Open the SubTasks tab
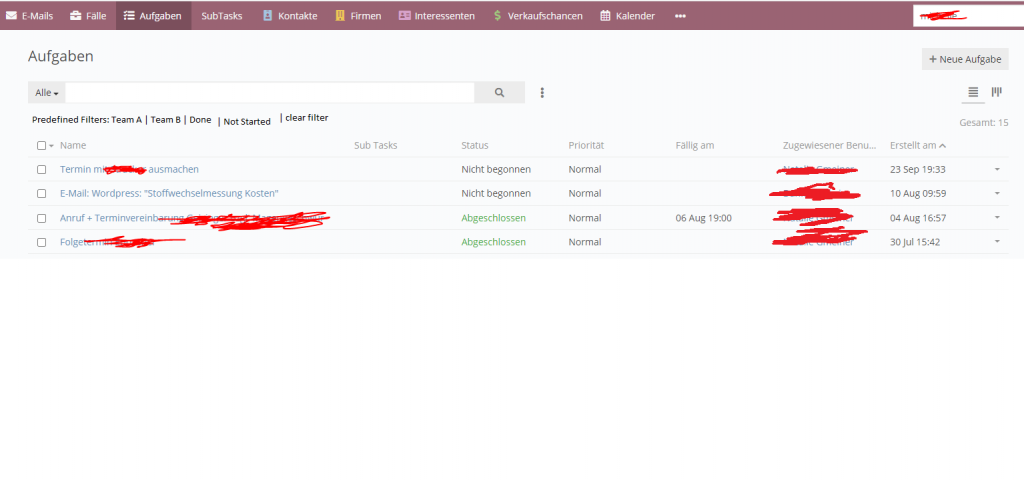 pyautogui.click(x=221, y=16)
